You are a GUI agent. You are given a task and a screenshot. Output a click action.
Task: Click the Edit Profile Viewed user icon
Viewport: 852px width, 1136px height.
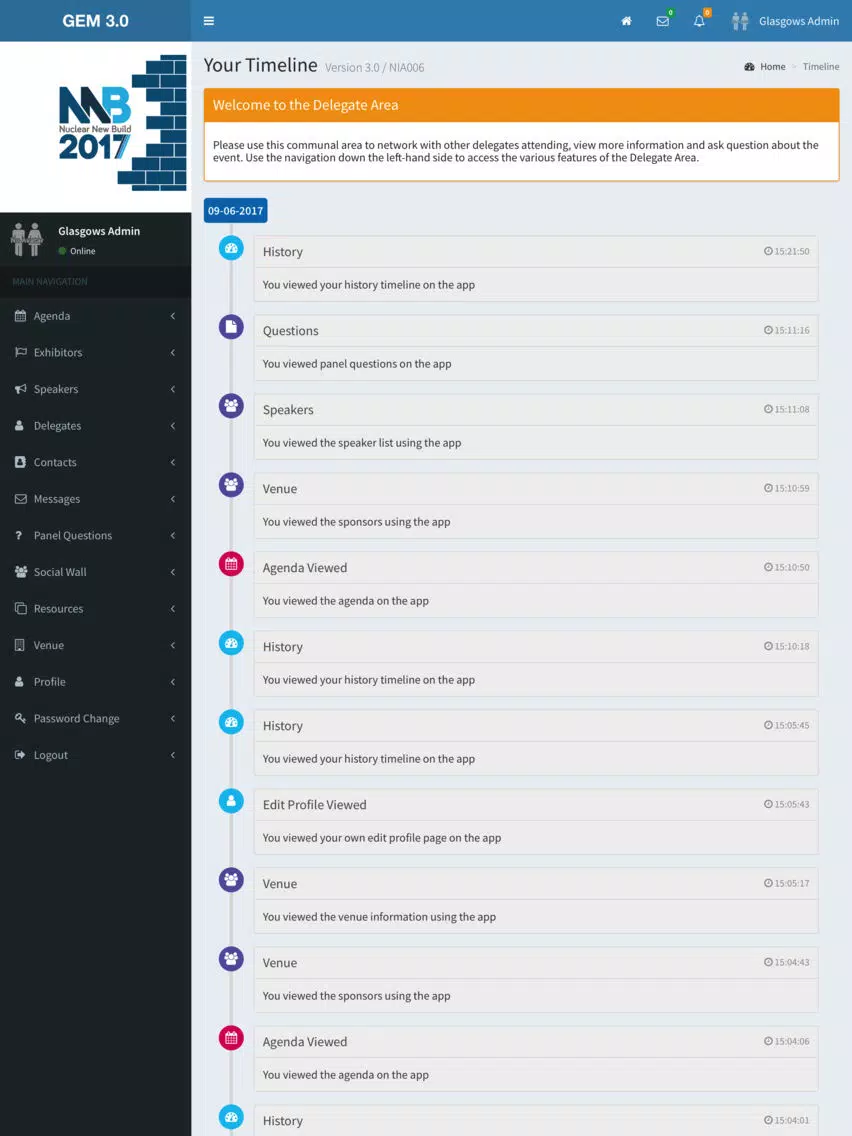pyautogui.click(x=231, y=801)
